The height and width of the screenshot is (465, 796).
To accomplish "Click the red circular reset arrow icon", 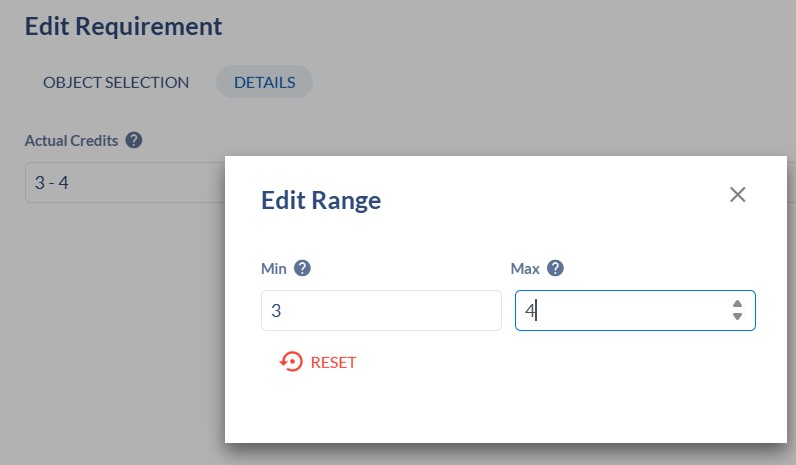I will click(x=291, y=362).
